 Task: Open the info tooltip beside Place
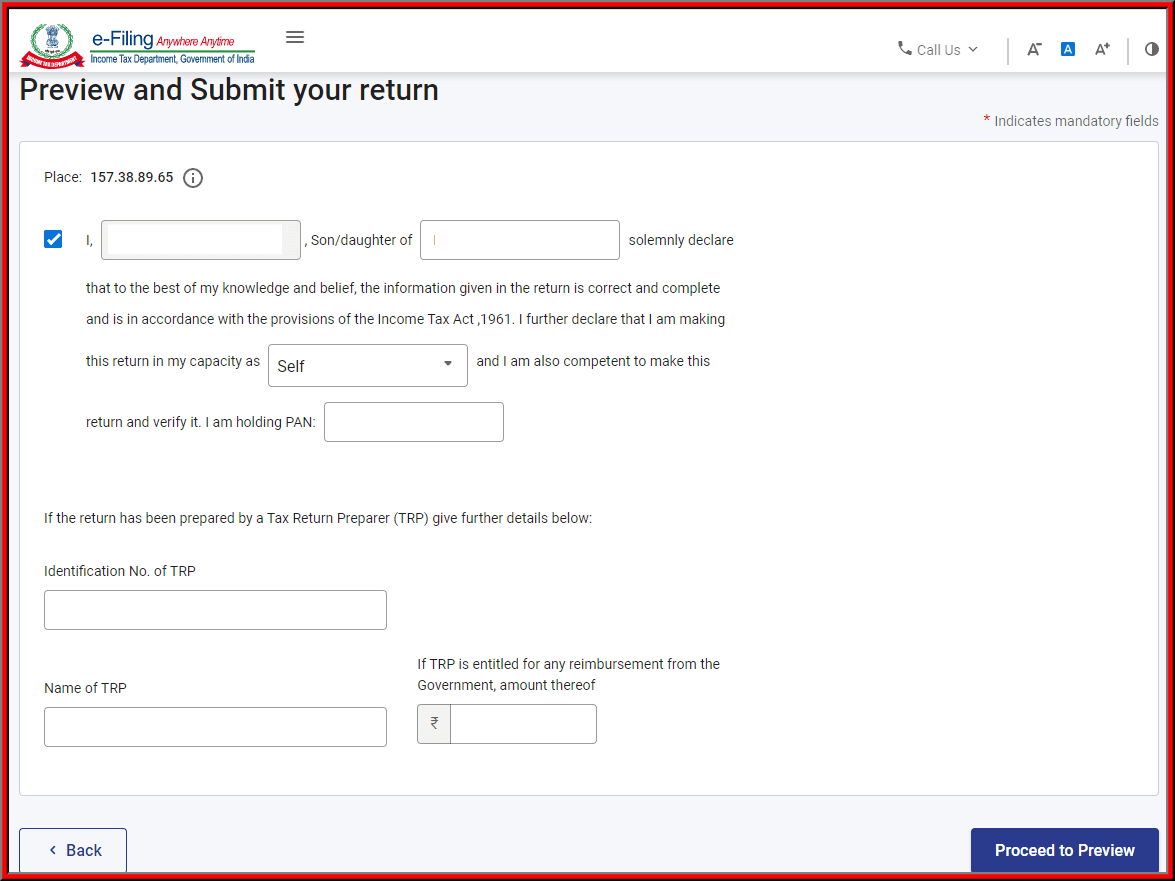click(x=192, y=177)
